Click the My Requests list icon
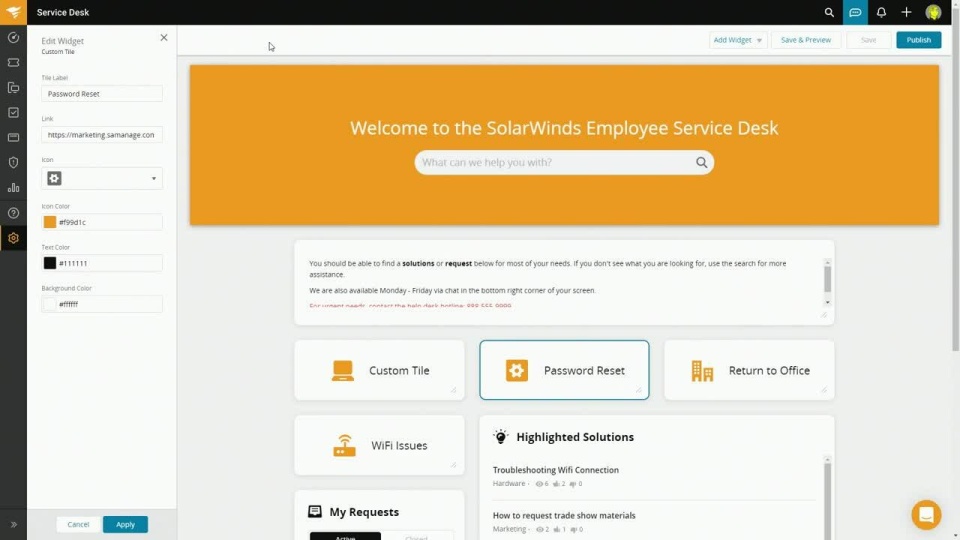 (315, 511)
